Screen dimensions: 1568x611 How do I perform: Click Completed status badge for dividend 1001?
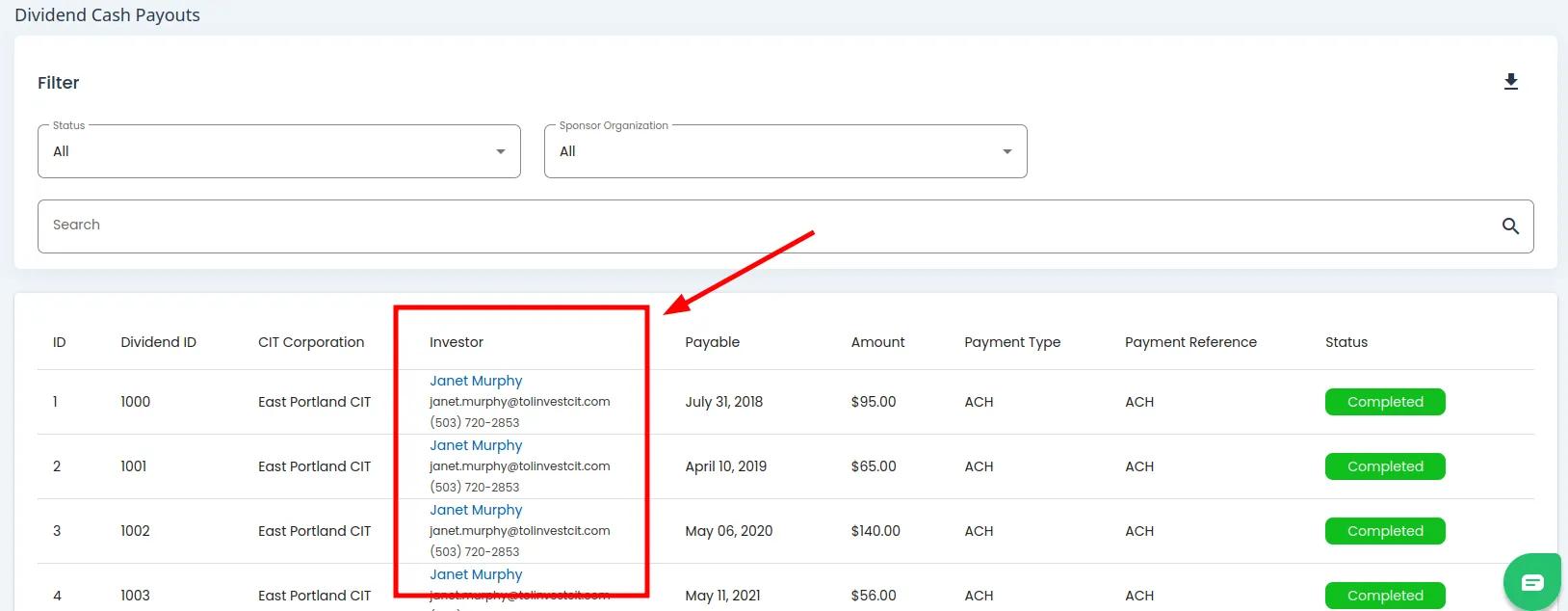click(x=1384, y=466)
